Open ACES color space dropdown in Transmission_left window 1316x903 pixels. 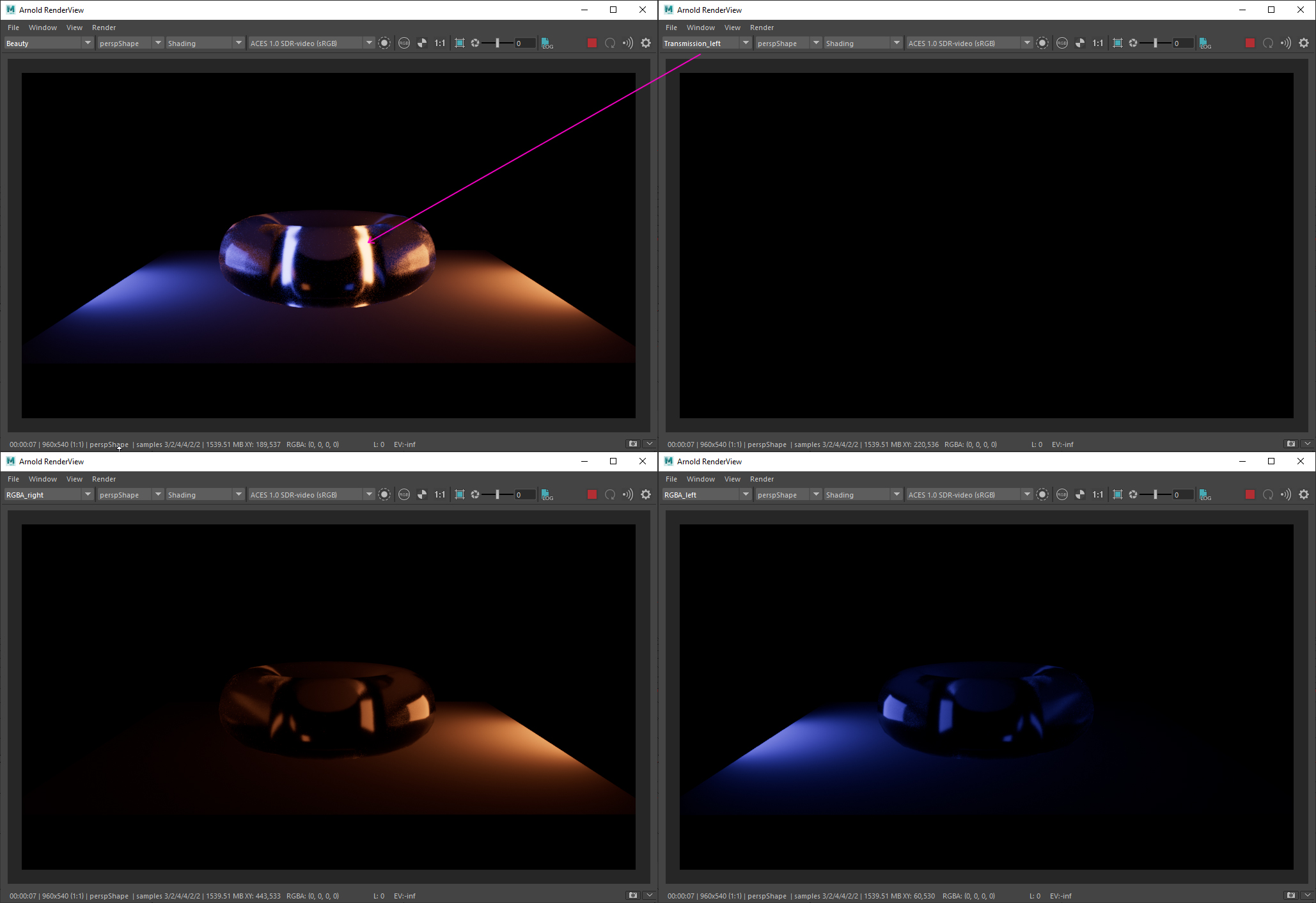[x=969, y=43]
